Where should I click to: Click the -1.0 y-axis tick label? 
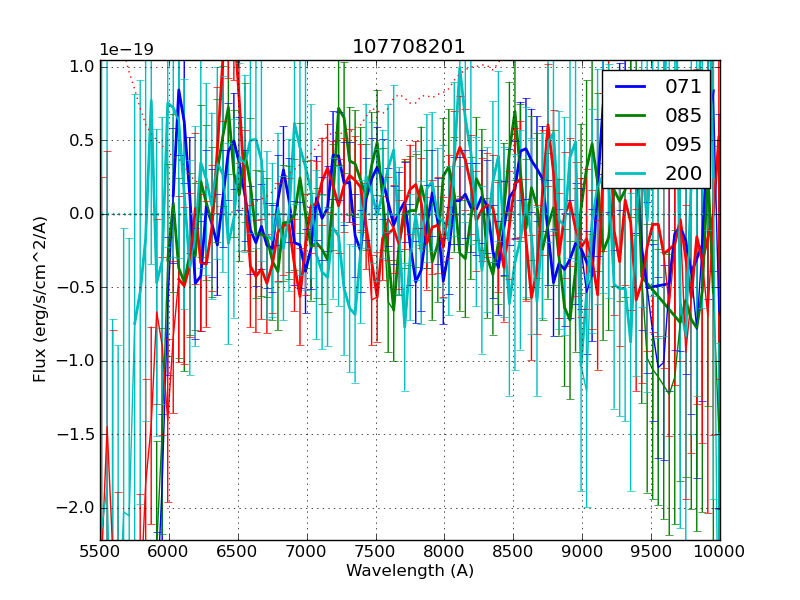77,361
